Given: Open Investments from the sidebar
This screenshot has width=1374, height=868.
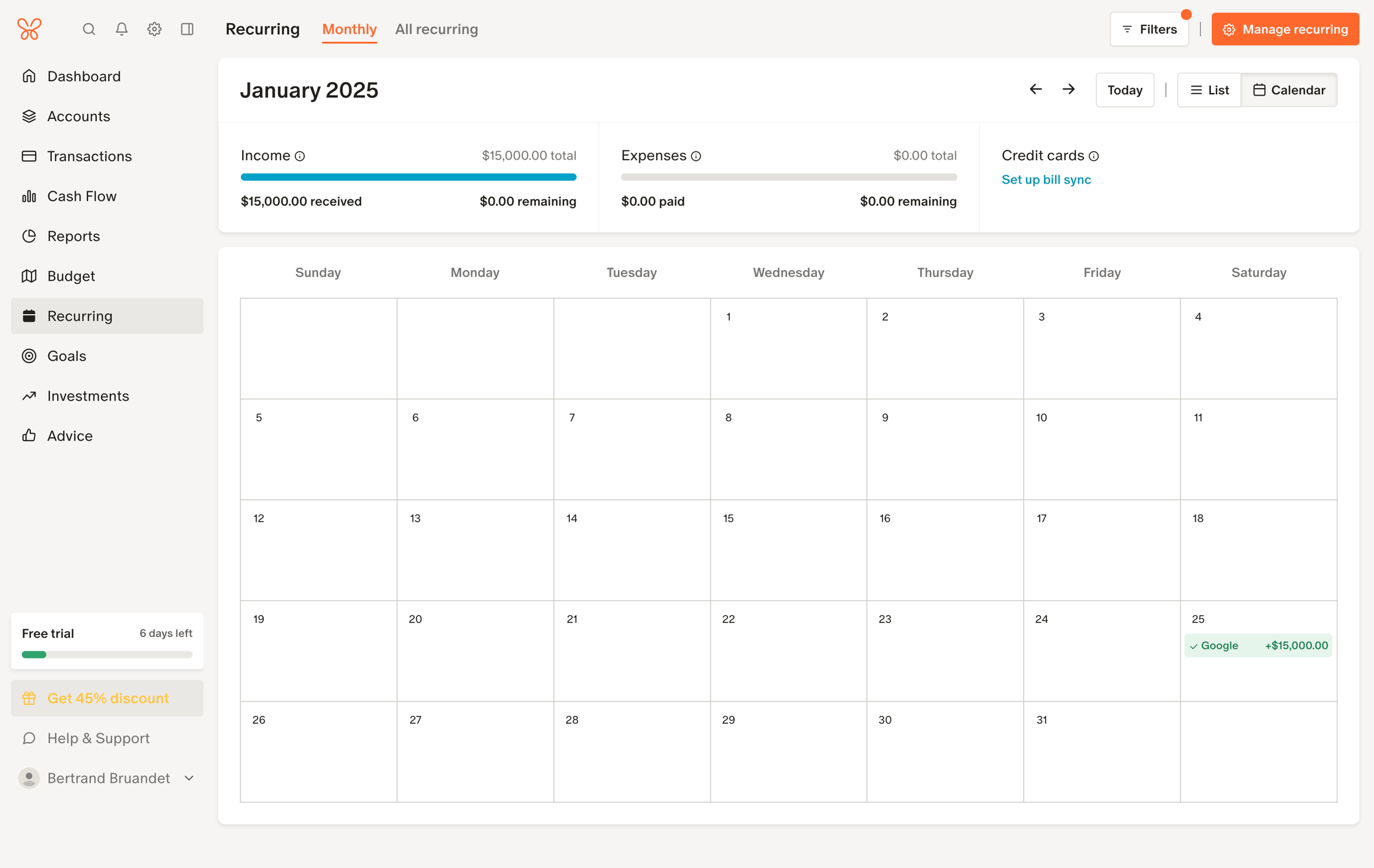Looking at the screenshot, I should [107, 396].
